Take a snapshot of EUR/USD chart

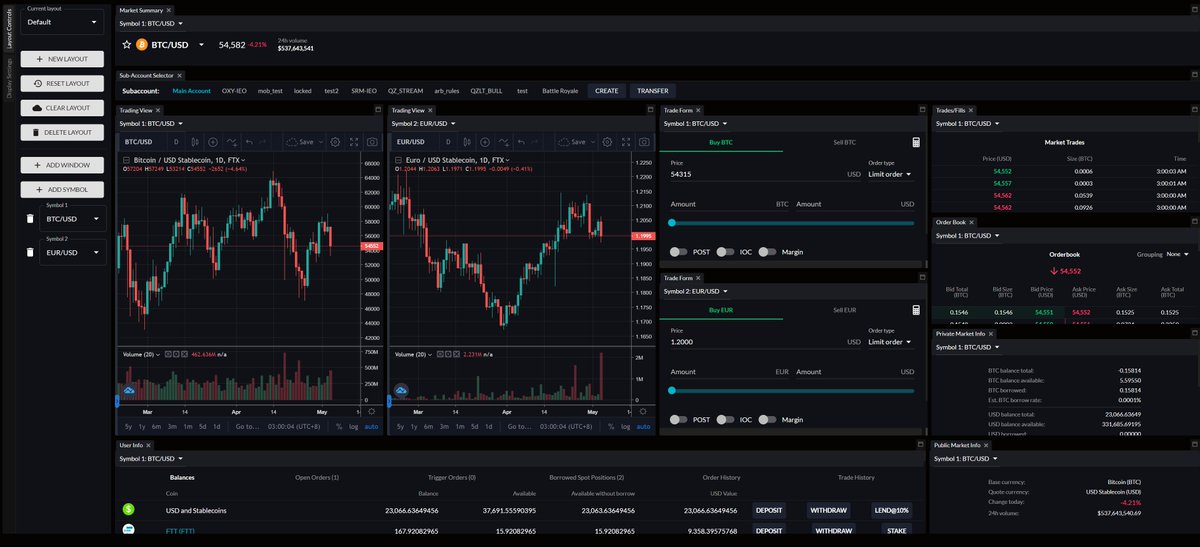click(645, 142)
